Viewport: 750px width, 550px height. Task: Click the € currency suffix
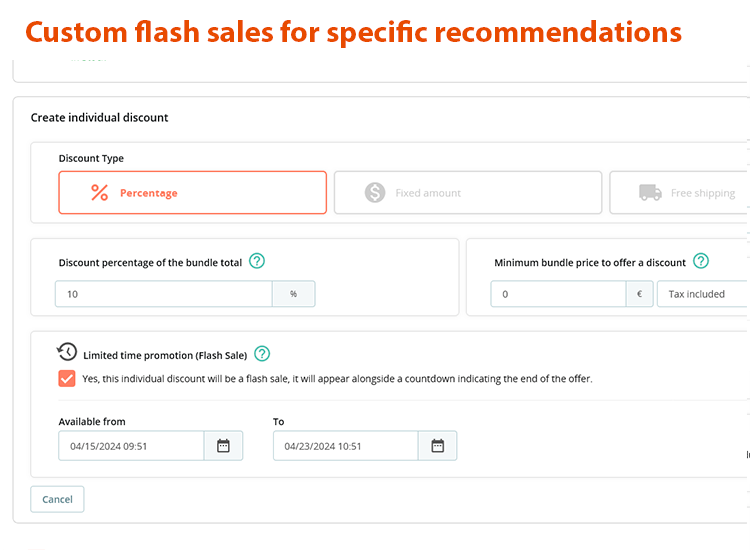pos(640,294)
